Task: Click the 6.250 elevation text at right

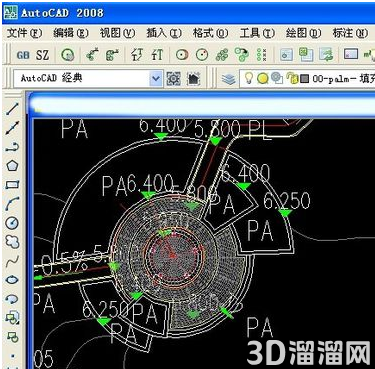Action: tap(287, 201)
